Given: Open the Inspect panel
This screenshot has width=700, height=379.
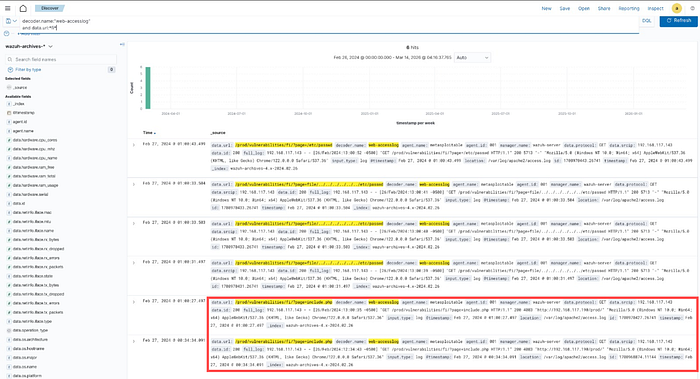Looking at the screenshot, I should click(655, 8).
